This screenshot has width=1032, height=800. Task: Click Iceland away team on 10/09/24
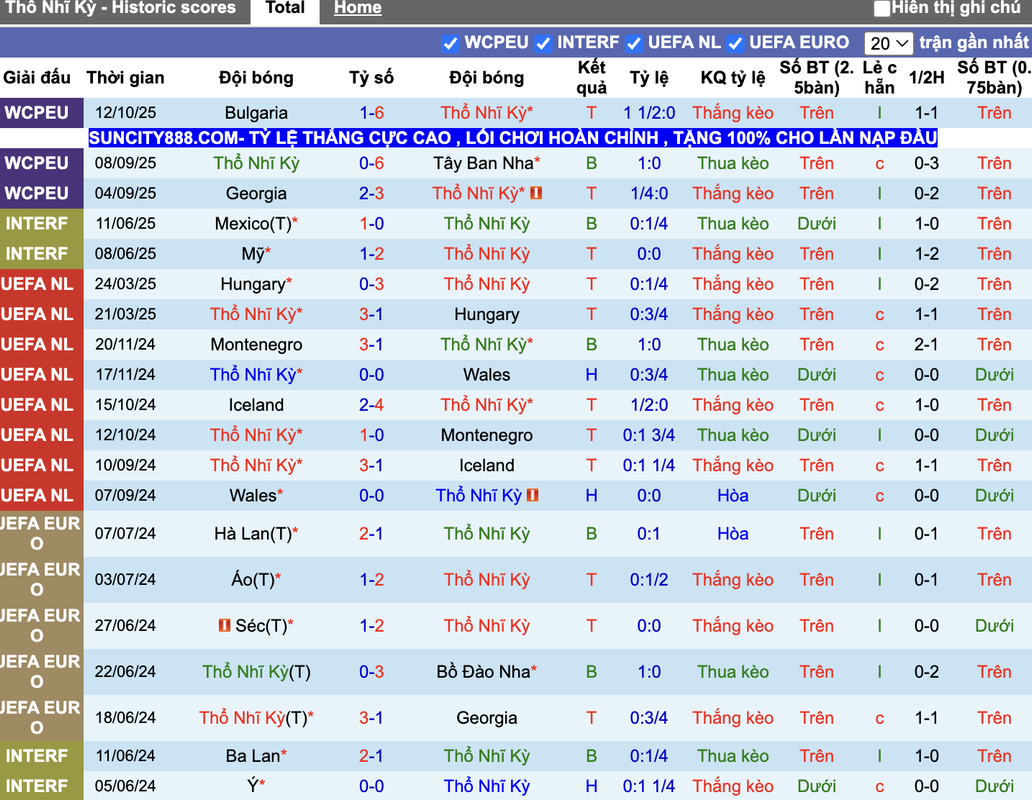click(486, 465)
